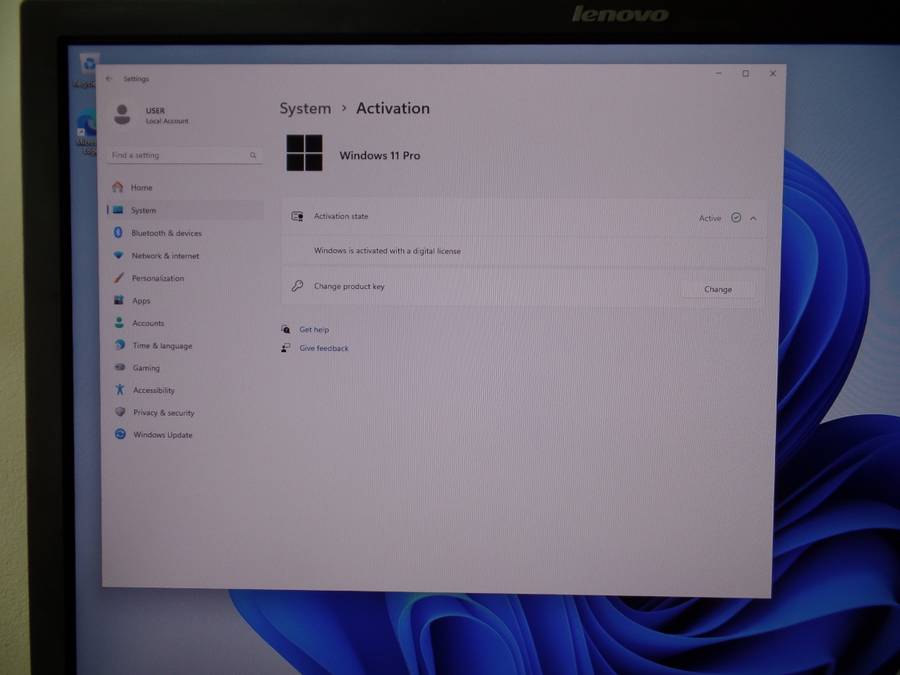
Task: Collapse the Activation state chevron
Action: (753, 218)
